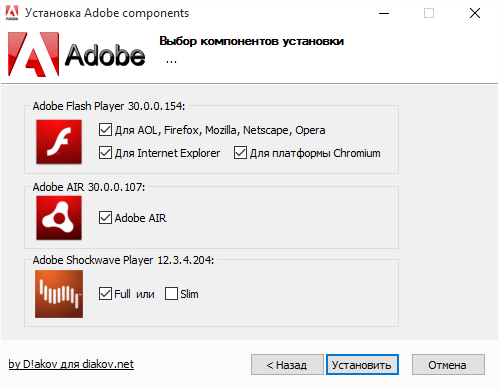Click the Adobe Shockwave Player 12.3.4.204 label
Viewport: 499px width, 388px height.
[123, 260]
